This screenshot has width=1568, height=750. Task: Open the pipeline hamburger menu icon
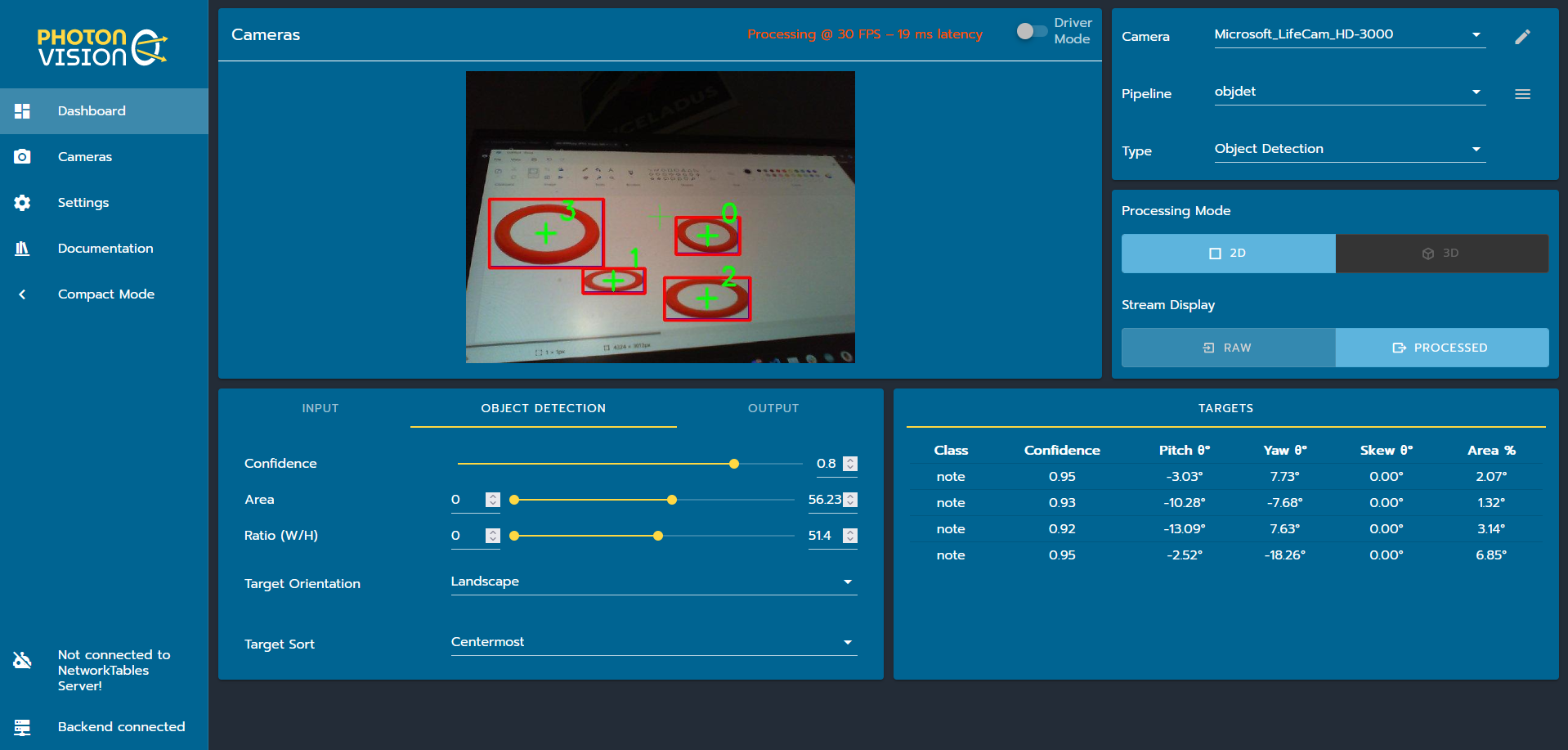click(1522, 94)
